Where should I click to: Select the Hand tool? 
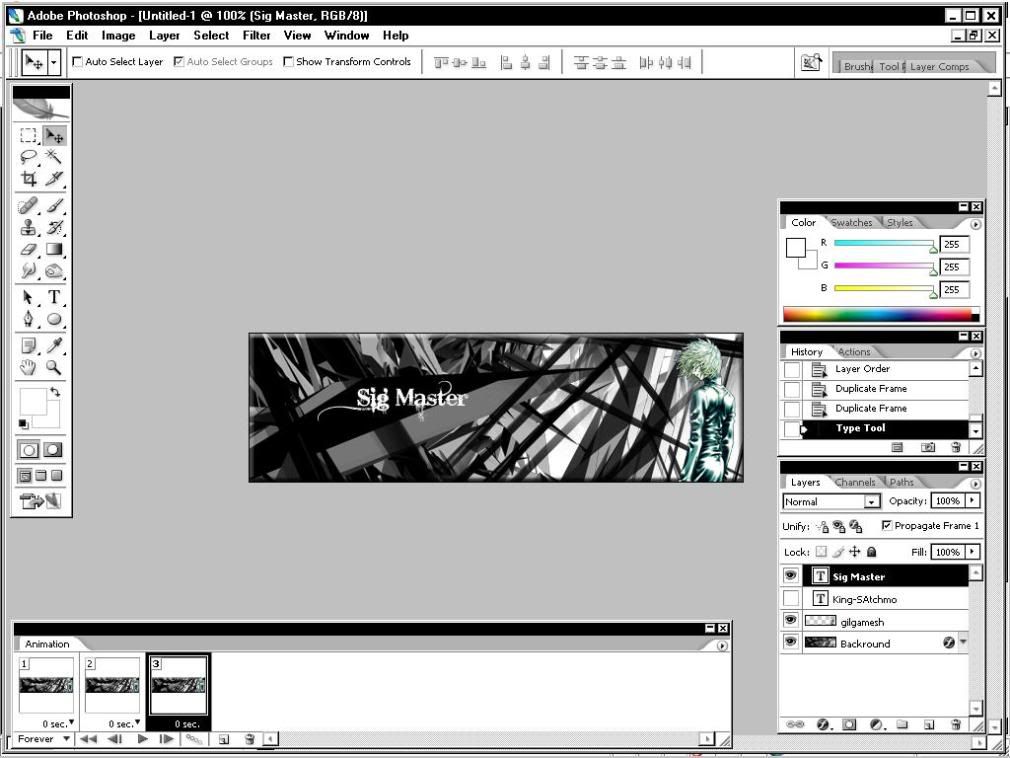(x=28, y=368)
